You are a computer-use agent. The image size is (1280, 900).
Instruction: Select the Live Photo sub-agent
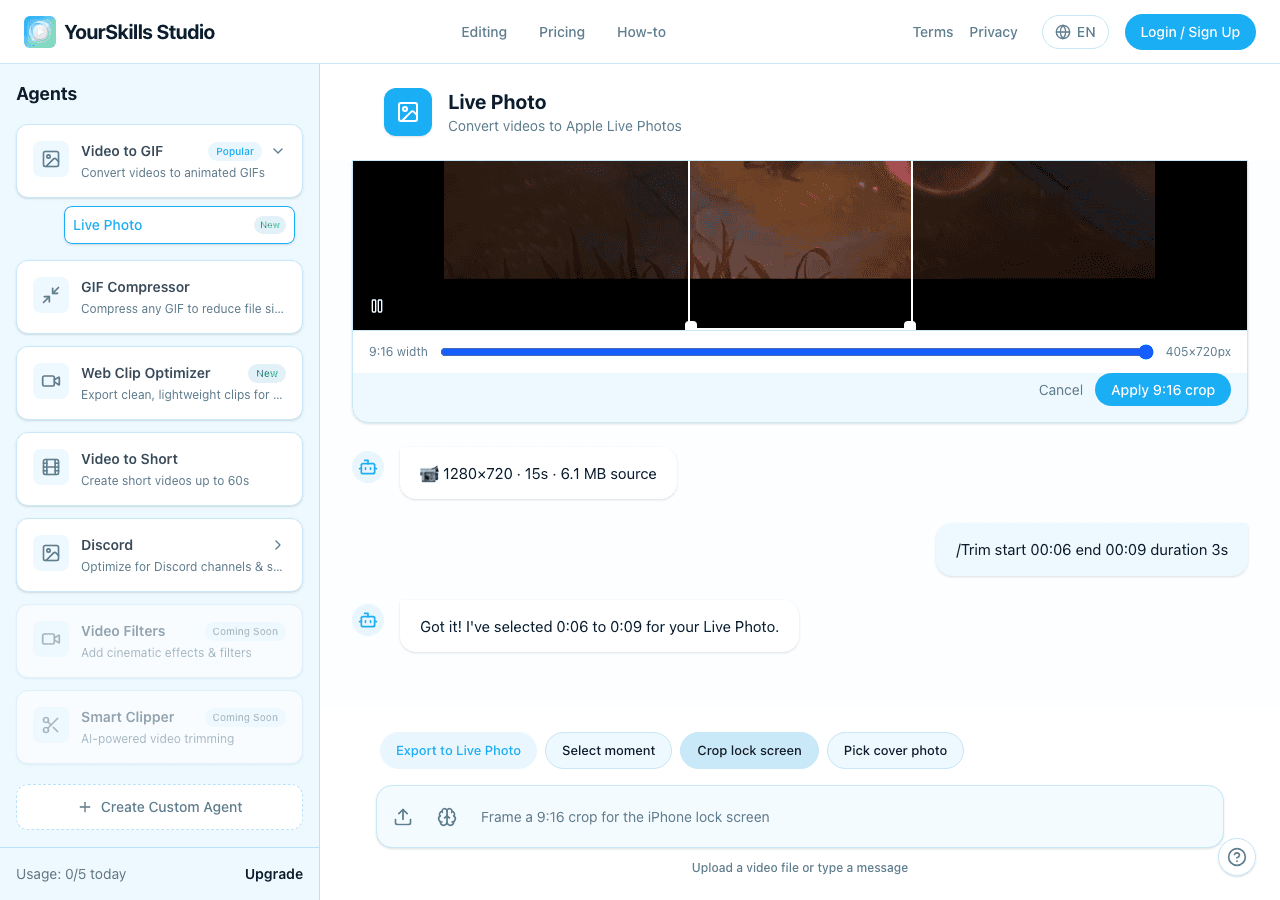coord(179,225)
